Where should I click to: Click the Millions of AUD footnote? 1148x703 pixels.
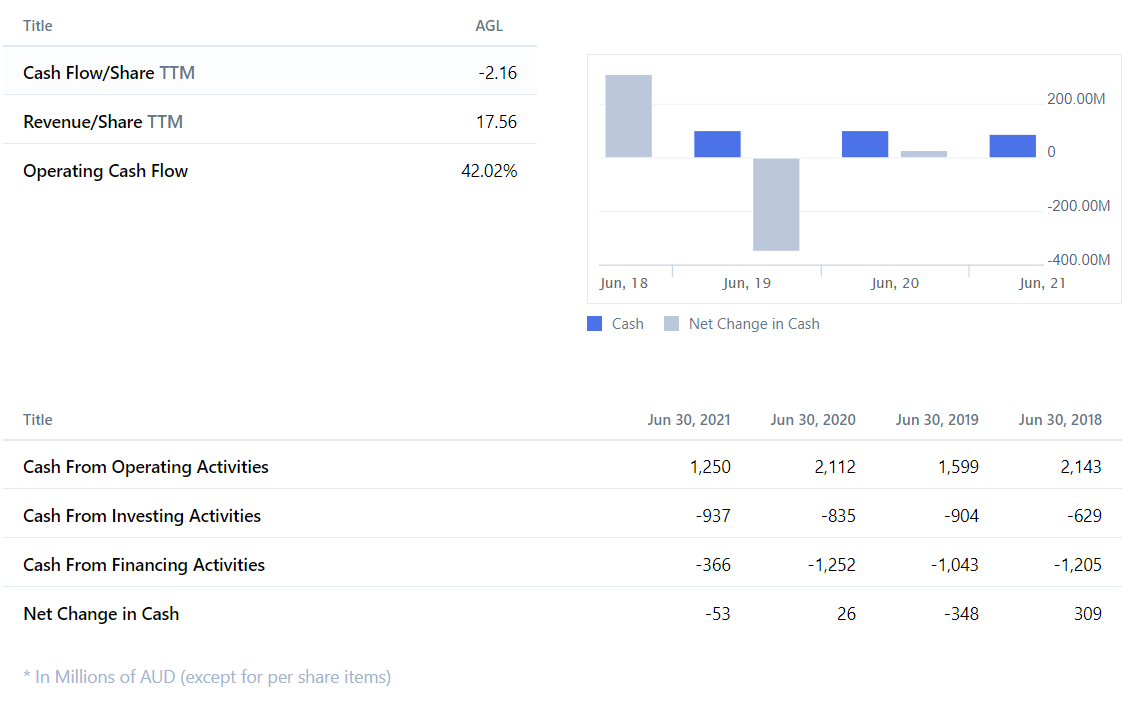click(207, 677)
